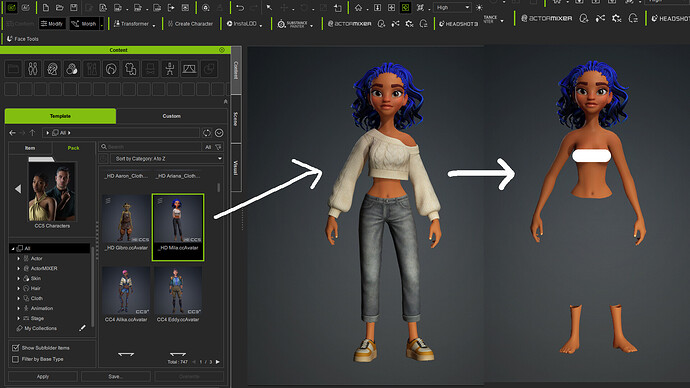Viewport: 690px width, 388px height.
Task: Click the Apply button
Action: pyautogui.click(x=43, y=377)
